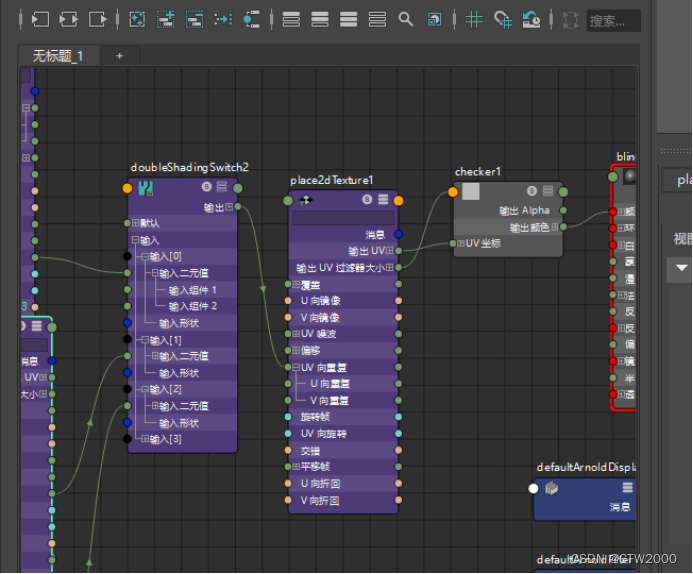Expand the 输入[3] entry
This screenshot has height=574, width=693.
(x=145, y=439)
